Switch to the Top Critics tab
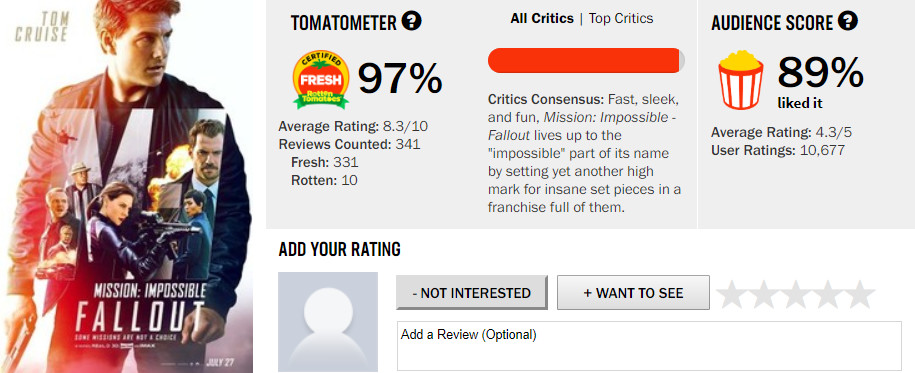 621,19
